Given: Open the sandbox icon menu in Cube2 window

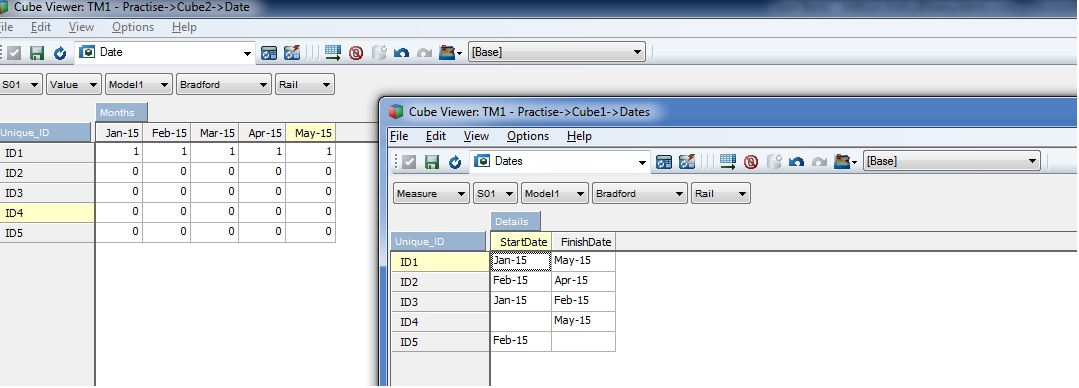Looking at the screenshot, I should pos(450,53).
